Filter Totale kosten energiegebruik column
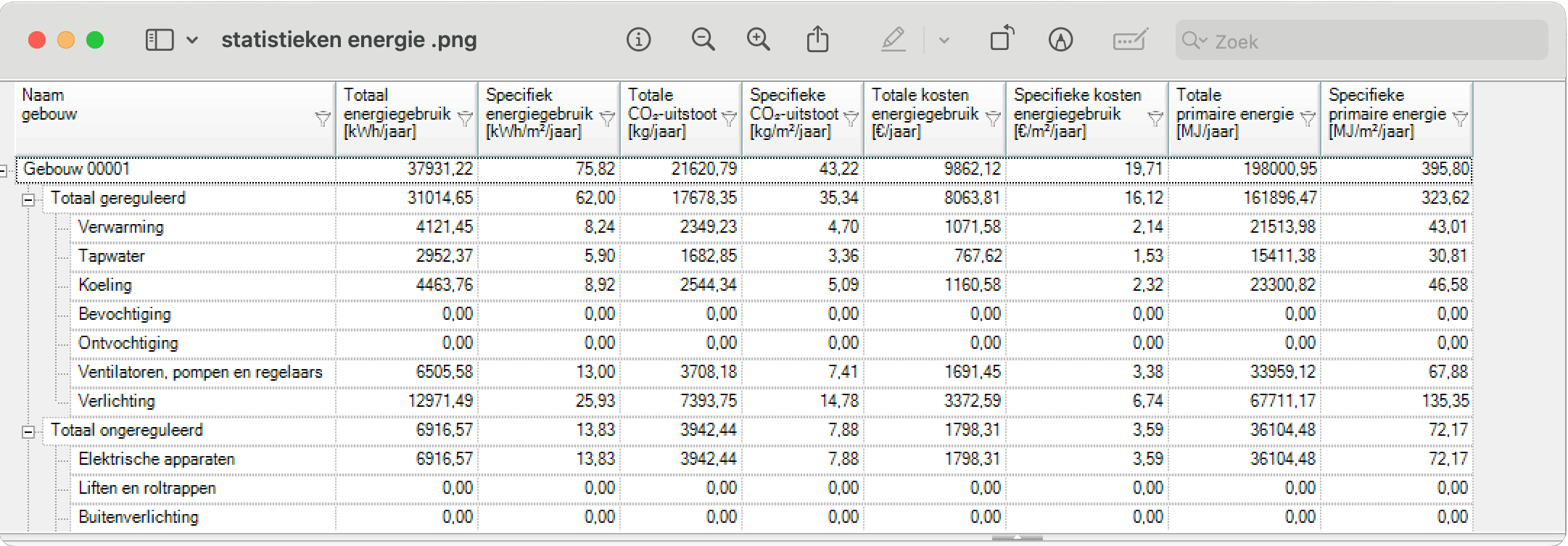Image resolution: width=1568 pixels, height=546 pixels. [x=994, y=118]
